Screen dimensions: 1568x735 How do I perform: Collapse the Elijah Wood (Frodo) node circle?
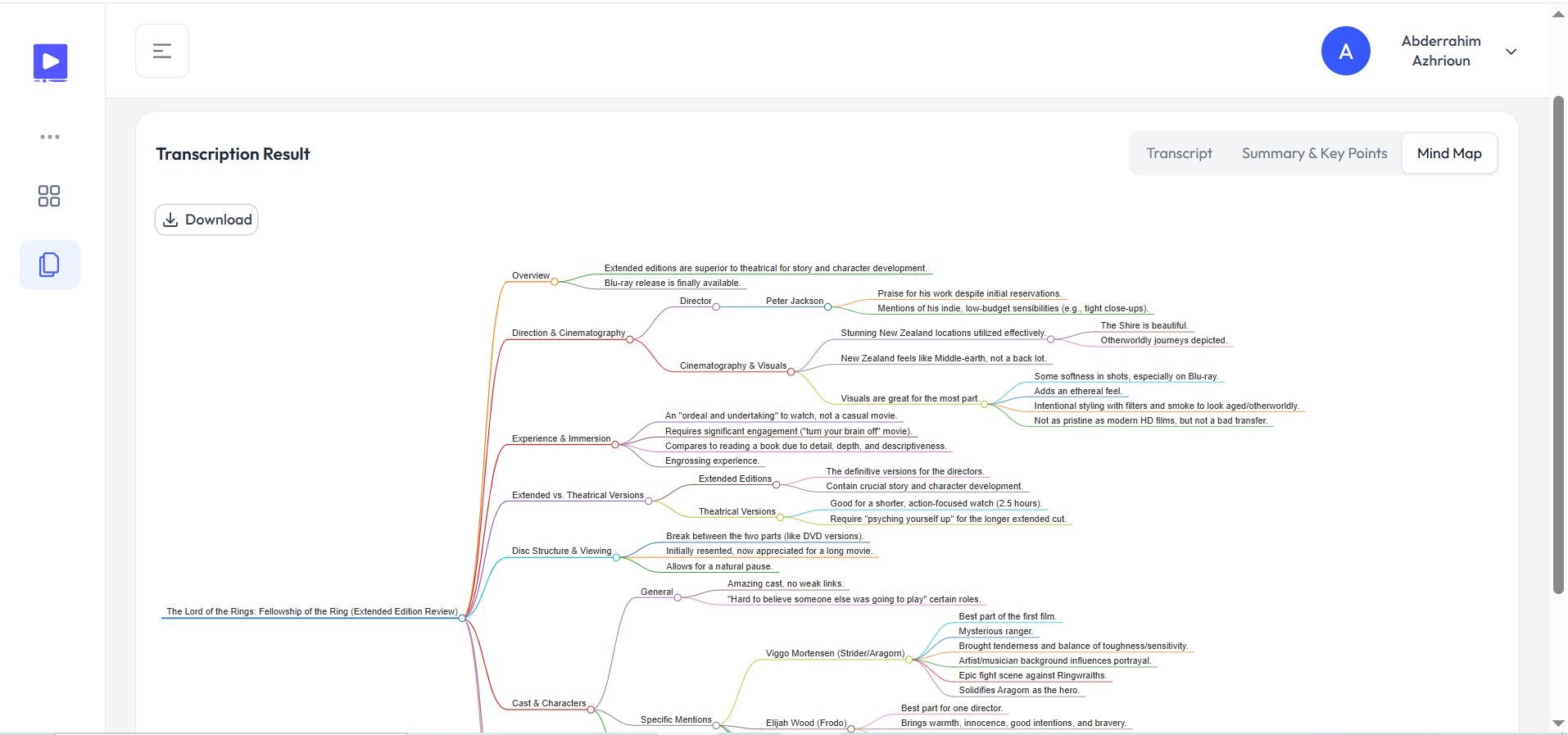[x=850, y=729]
